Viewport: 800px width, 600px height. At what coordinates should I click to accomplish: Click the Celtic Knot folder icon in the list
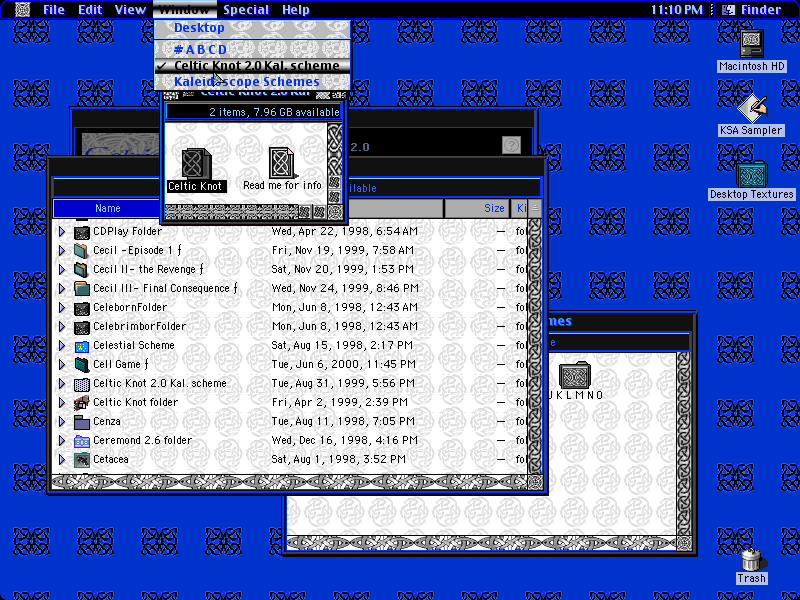click(82, 403)
